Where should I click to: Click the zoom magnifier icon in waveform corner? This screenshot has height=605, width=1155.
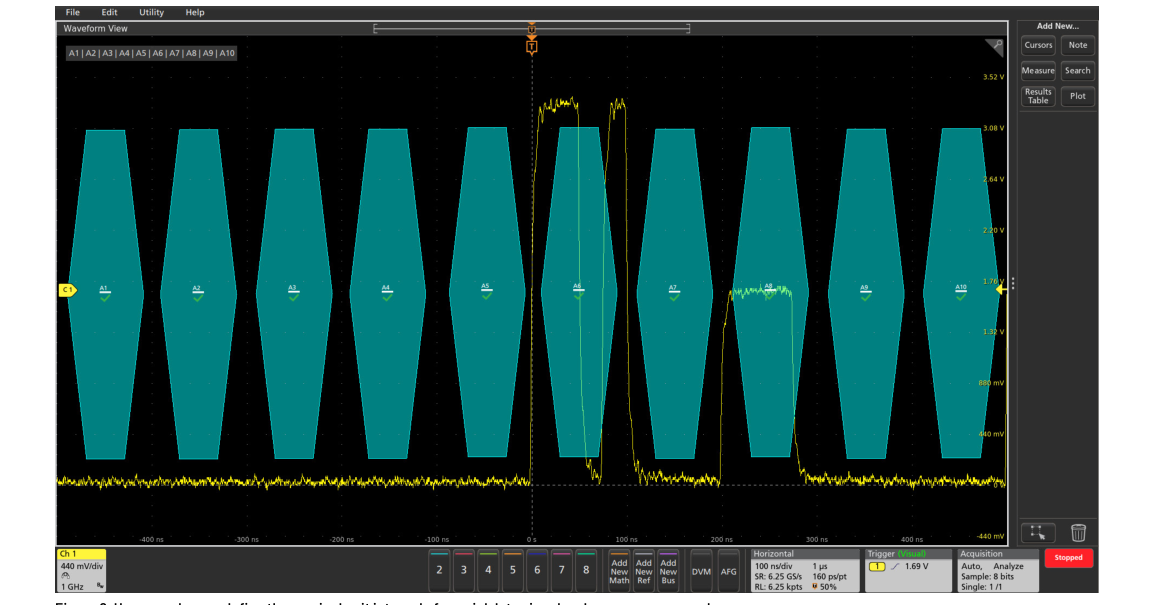click(994, 49)
